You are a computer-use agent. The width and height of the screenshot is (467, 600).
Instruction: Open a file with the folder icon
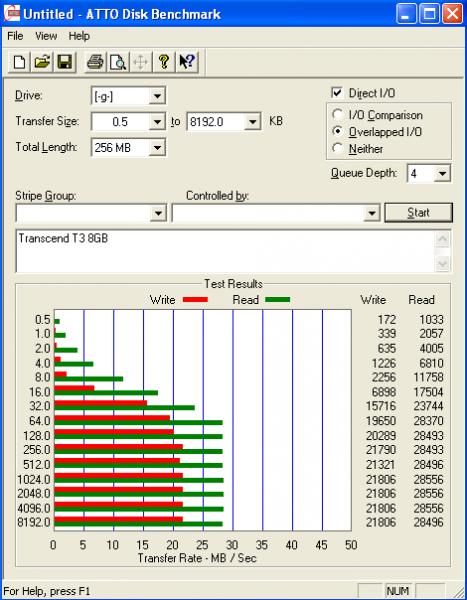click(x=42, y=62)
